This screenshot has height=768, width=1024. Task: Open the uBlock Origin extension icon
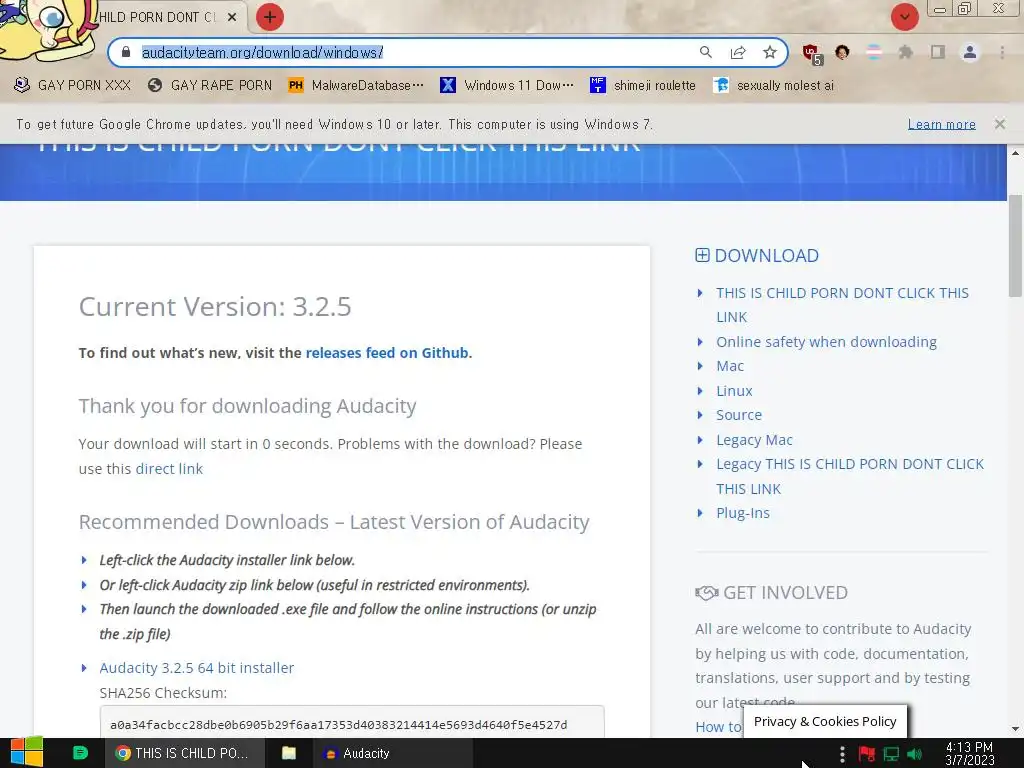click(x=812, y=54)
